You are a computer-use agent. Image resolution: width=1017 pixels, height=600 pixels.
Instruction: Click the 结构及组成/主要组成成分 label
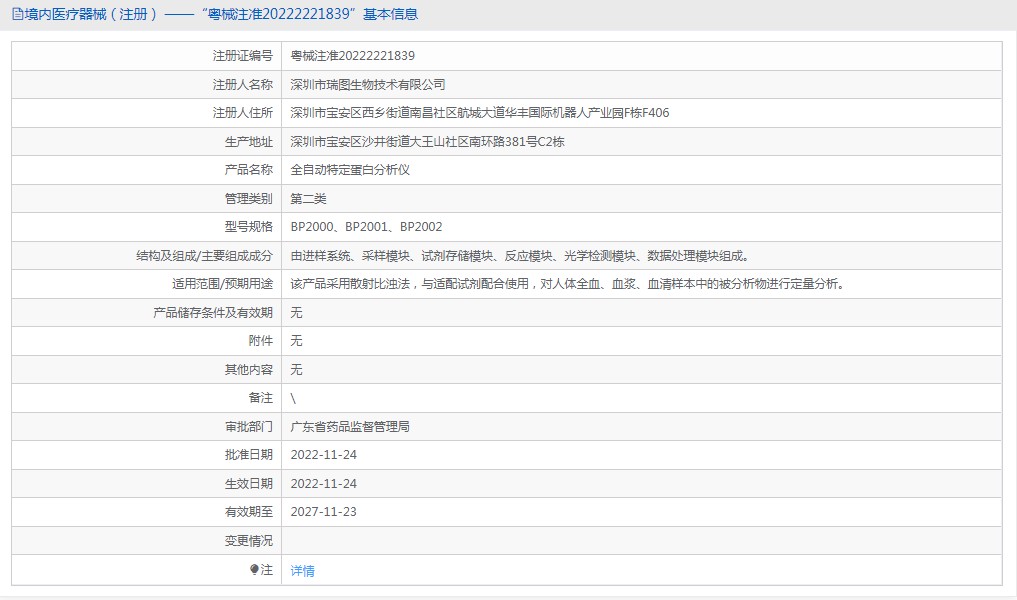pyautogui.click(x=204, y=256)
